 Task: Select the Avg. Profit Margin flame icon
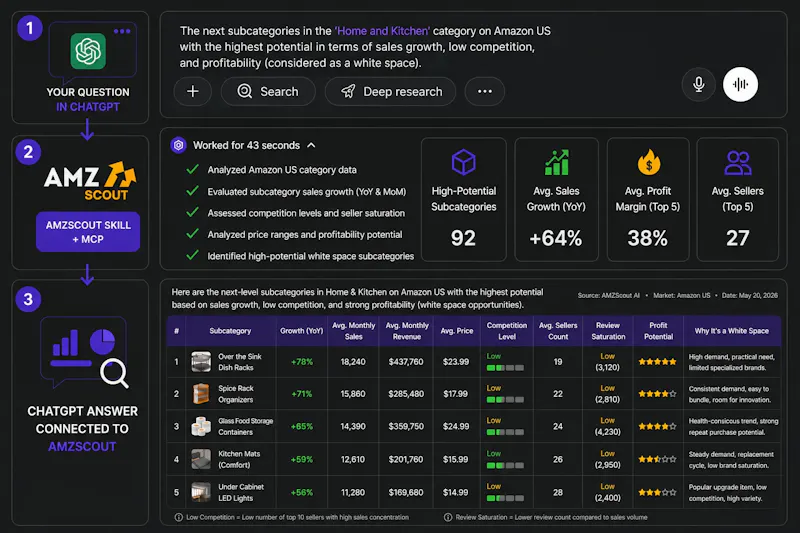[648, 163]
